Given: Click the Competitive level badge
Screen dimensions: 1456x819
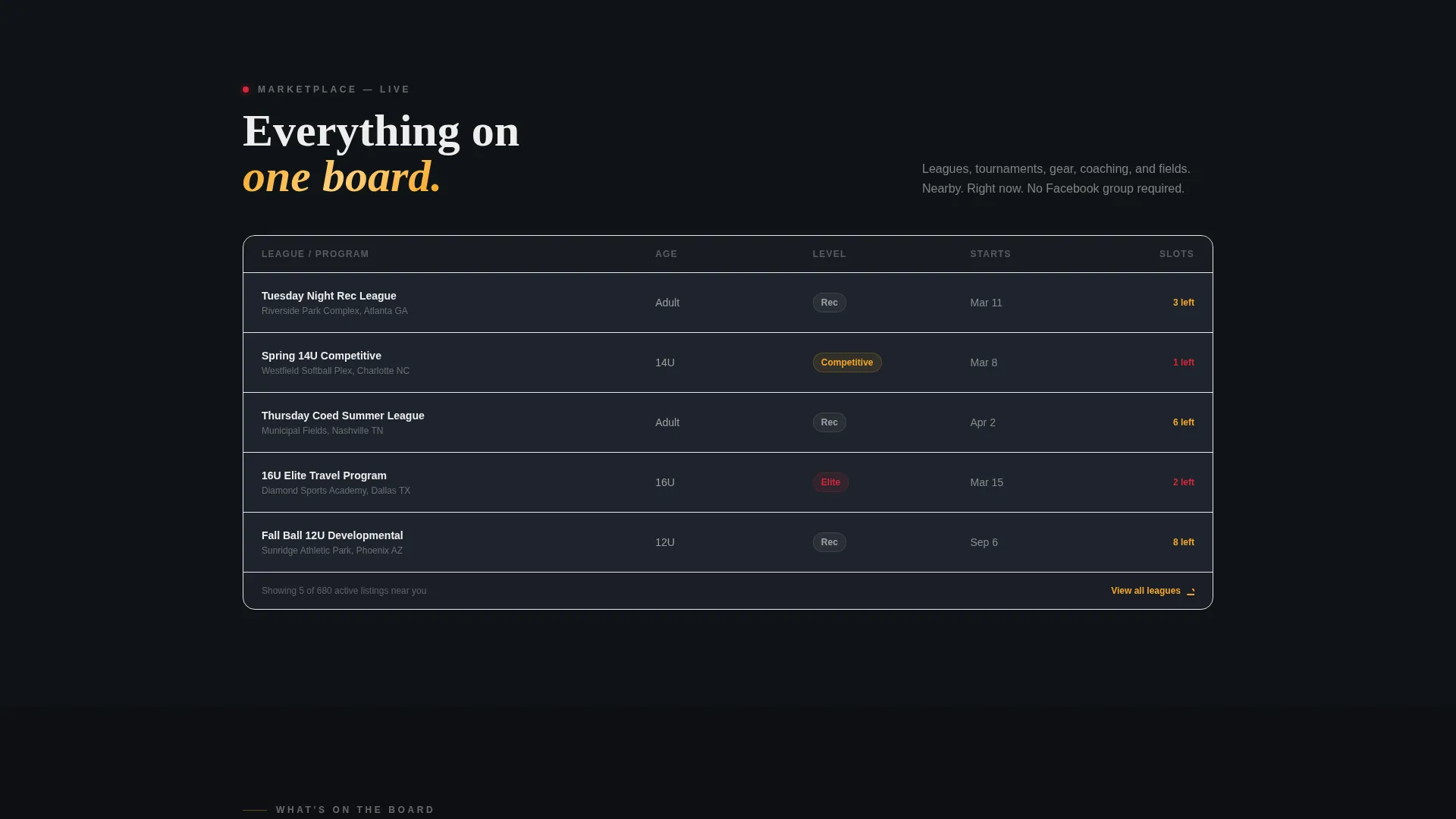Looking at the screenshot, I should click(x=847, y=362).
